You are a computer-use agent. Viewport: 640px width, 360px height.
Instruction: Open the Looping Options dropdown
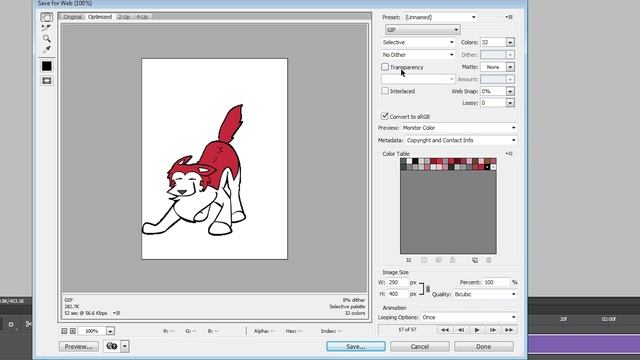click(469, 317)
